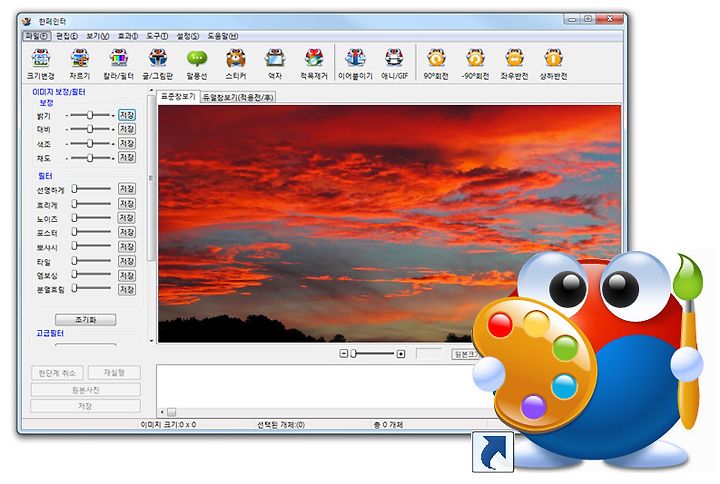Open the 도구(T) menu
720x484 pixels.
158,36
